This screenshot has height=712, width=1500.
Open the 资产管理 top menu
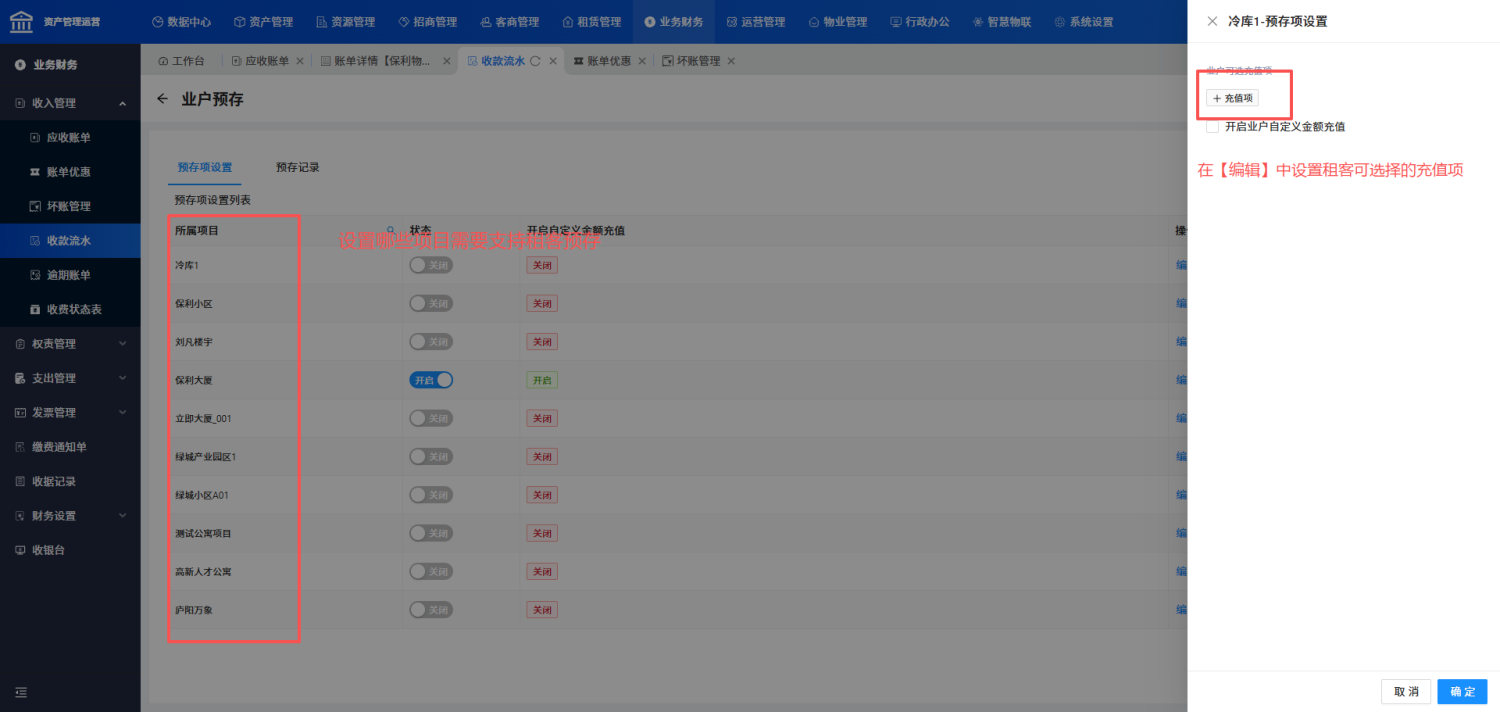[263, 22]
